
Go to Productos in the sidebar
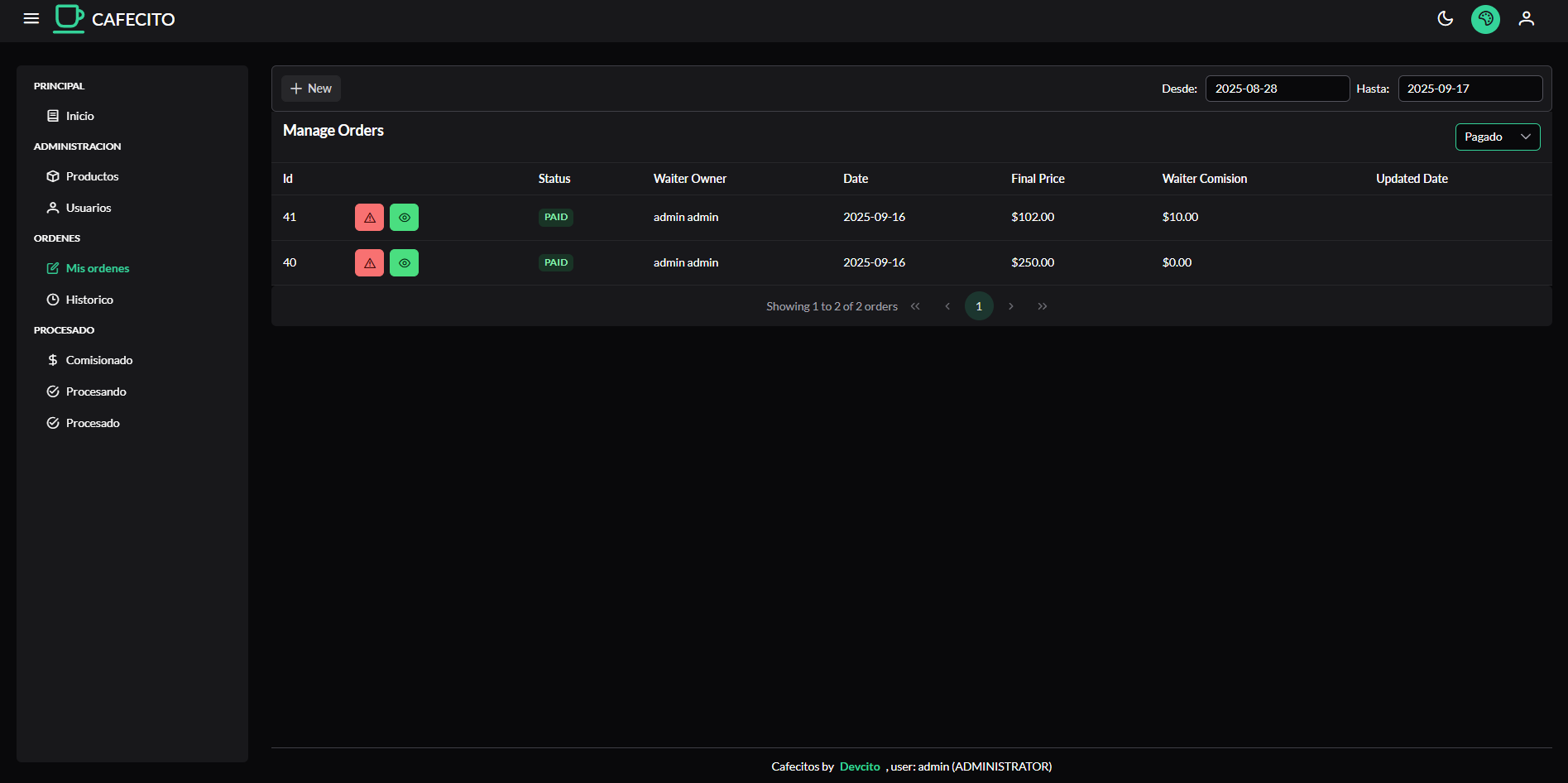click(x=92, y=176)
